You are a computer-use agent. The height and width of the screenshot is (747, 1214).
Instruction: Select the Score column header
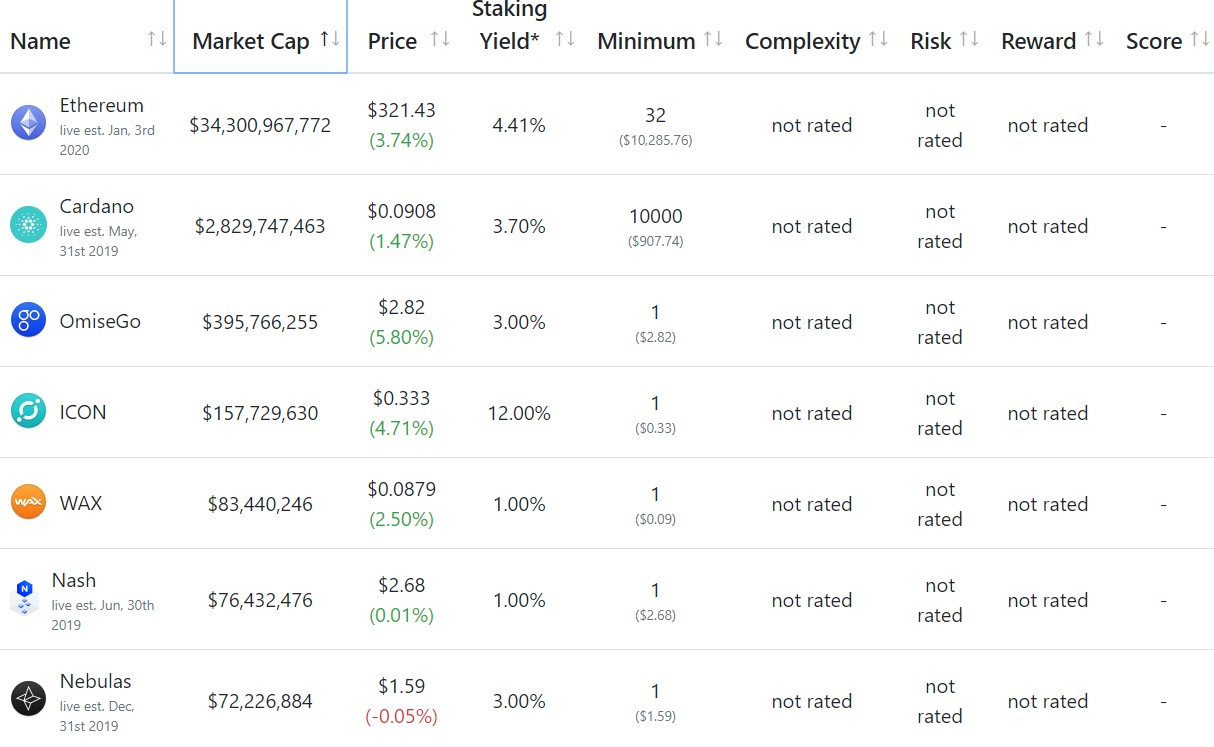pyautogui.click(x=1153, y=41)
